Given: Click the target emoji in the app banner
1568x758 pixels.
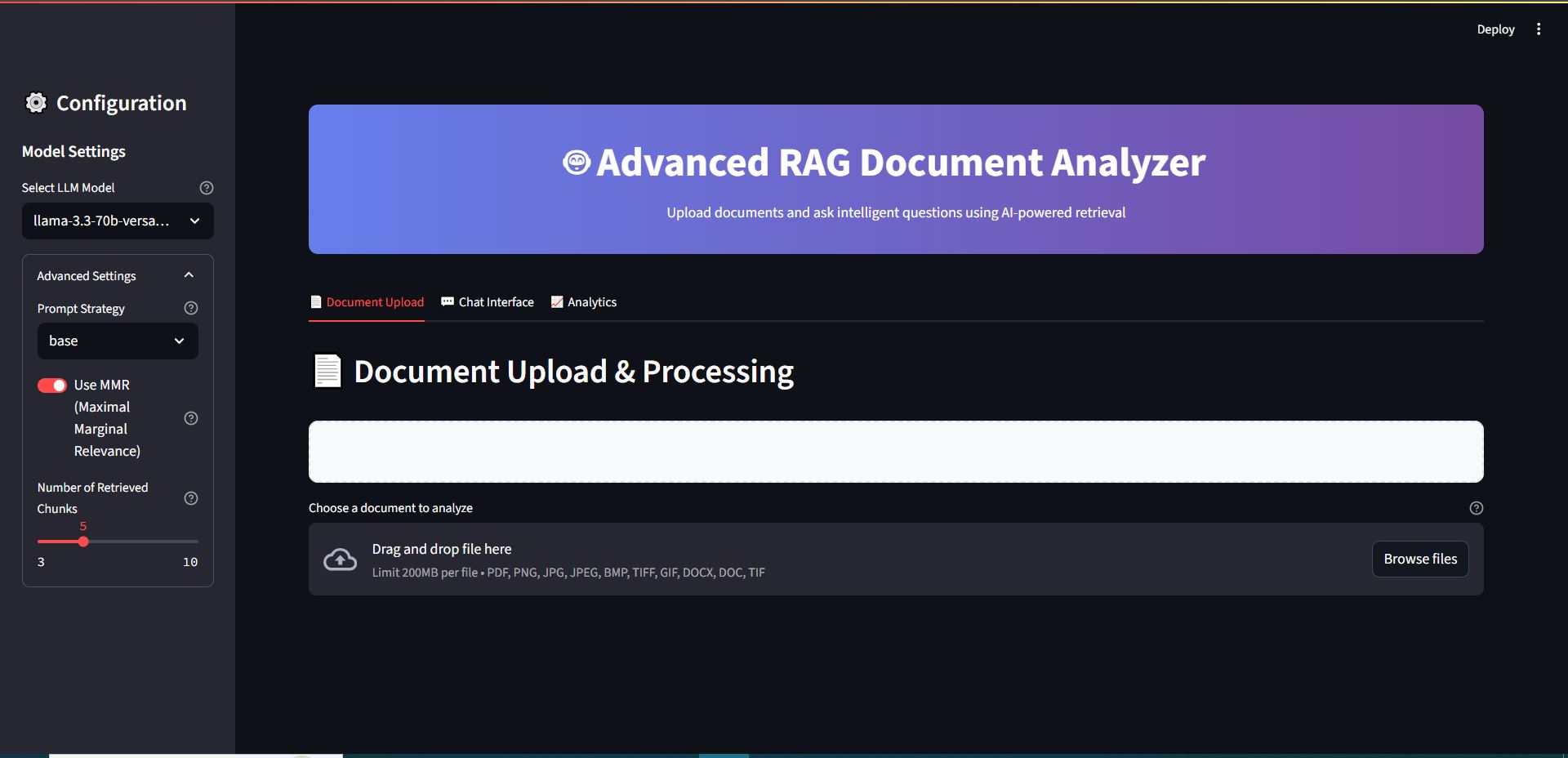Looking at the screenshot, I should tap(576, 162).
